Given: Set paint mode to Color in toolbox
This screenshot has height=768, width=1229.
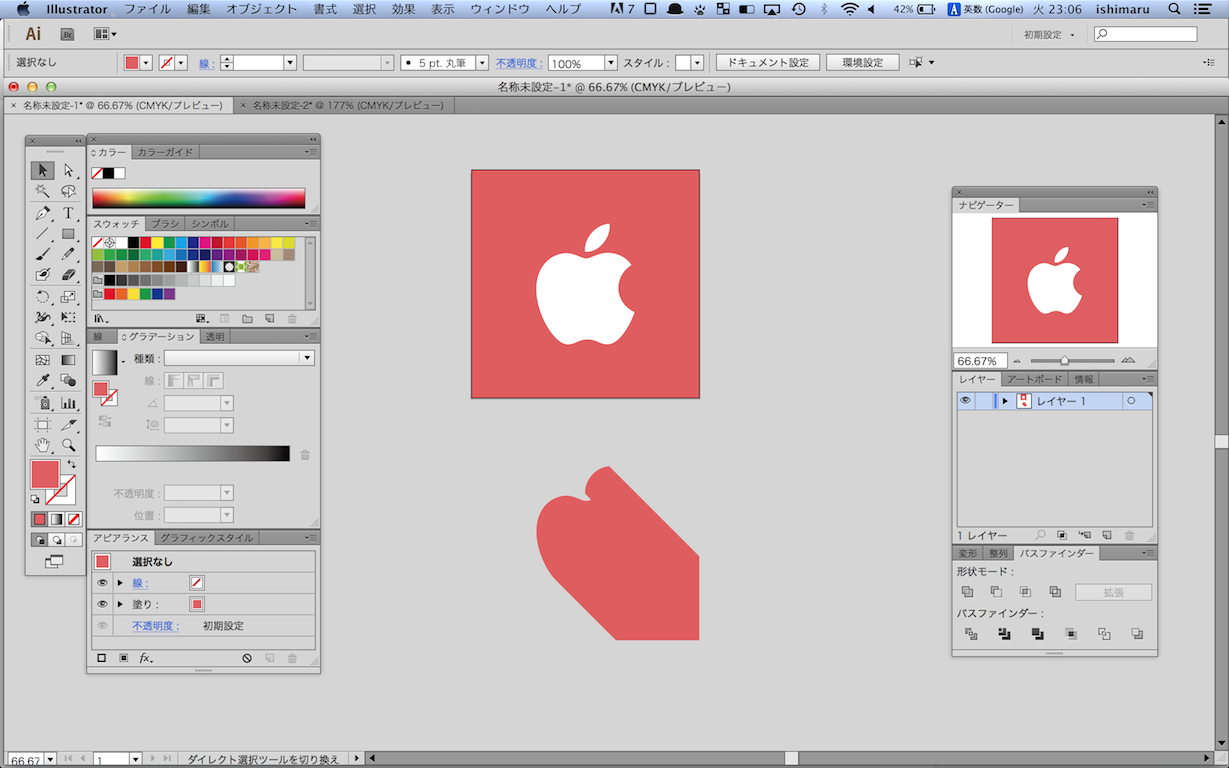Looking at the screenshot, I should pyautogui.click(x=40, y=519).
